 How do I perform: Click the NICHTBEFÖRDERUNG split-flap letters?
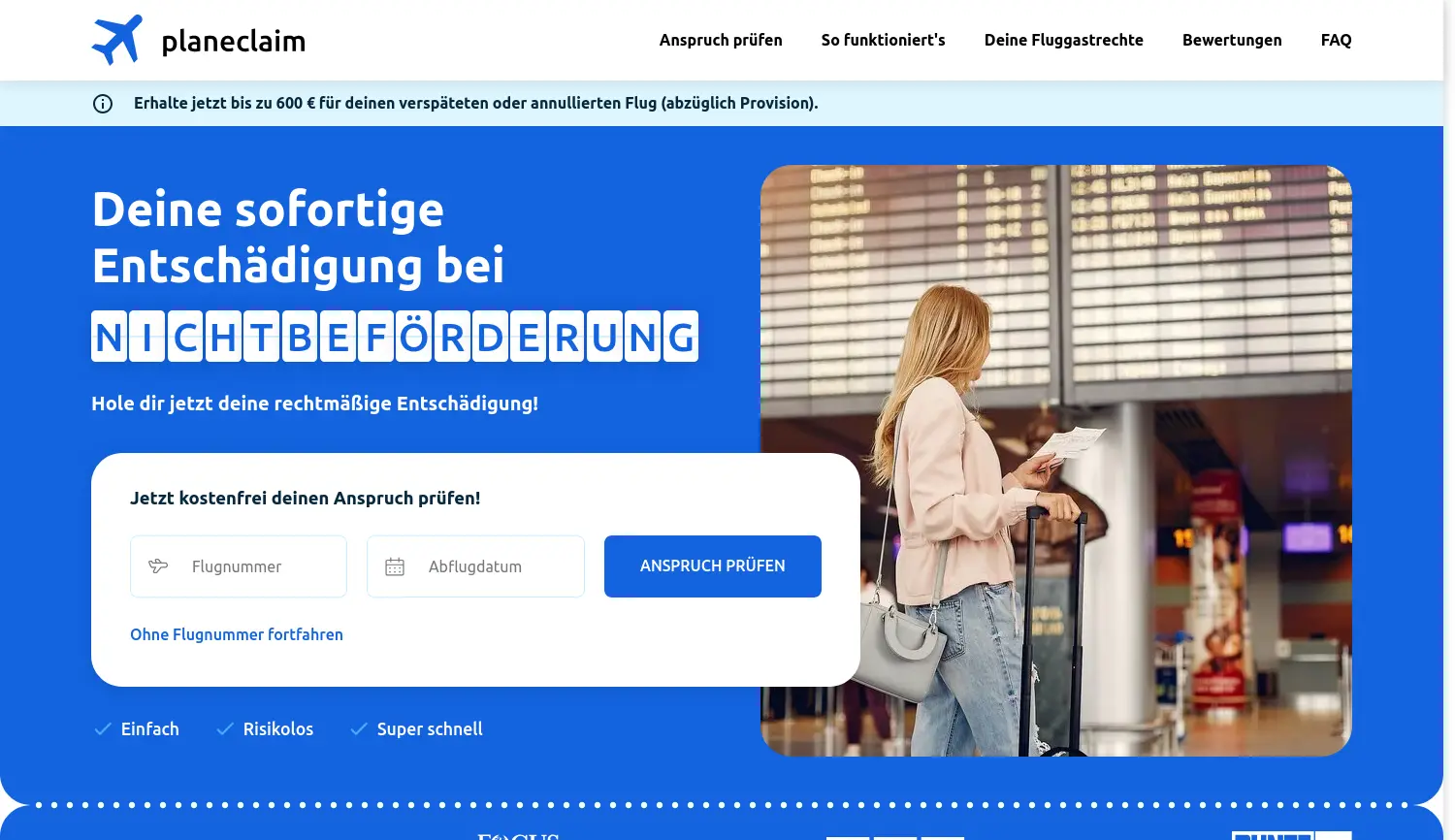[395, 337]
